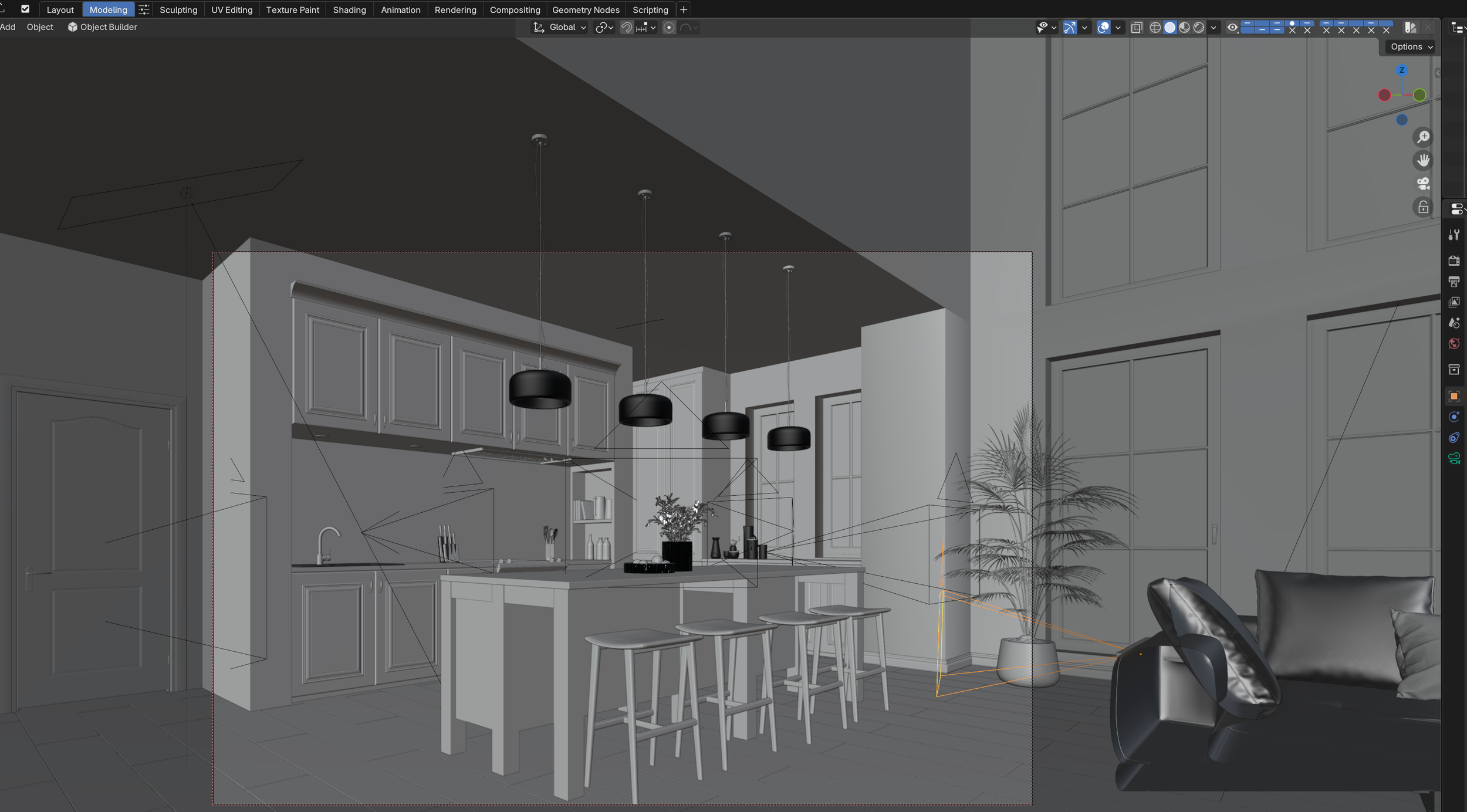The image size is (1467, 812).
Task: Open the transform pivot point dropdown
Action: click(603, 27)
